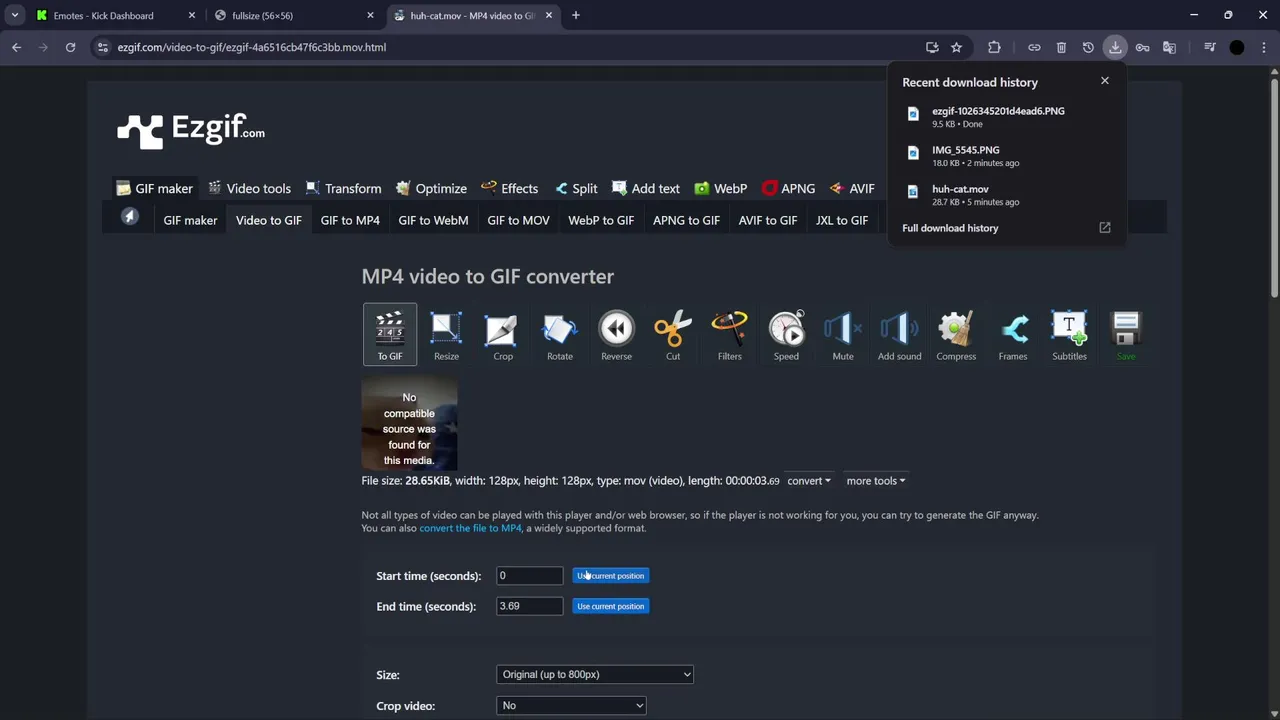Open the Reverse video tool
The height and width of the screenshot is (720, 1280).
point(616,334)
